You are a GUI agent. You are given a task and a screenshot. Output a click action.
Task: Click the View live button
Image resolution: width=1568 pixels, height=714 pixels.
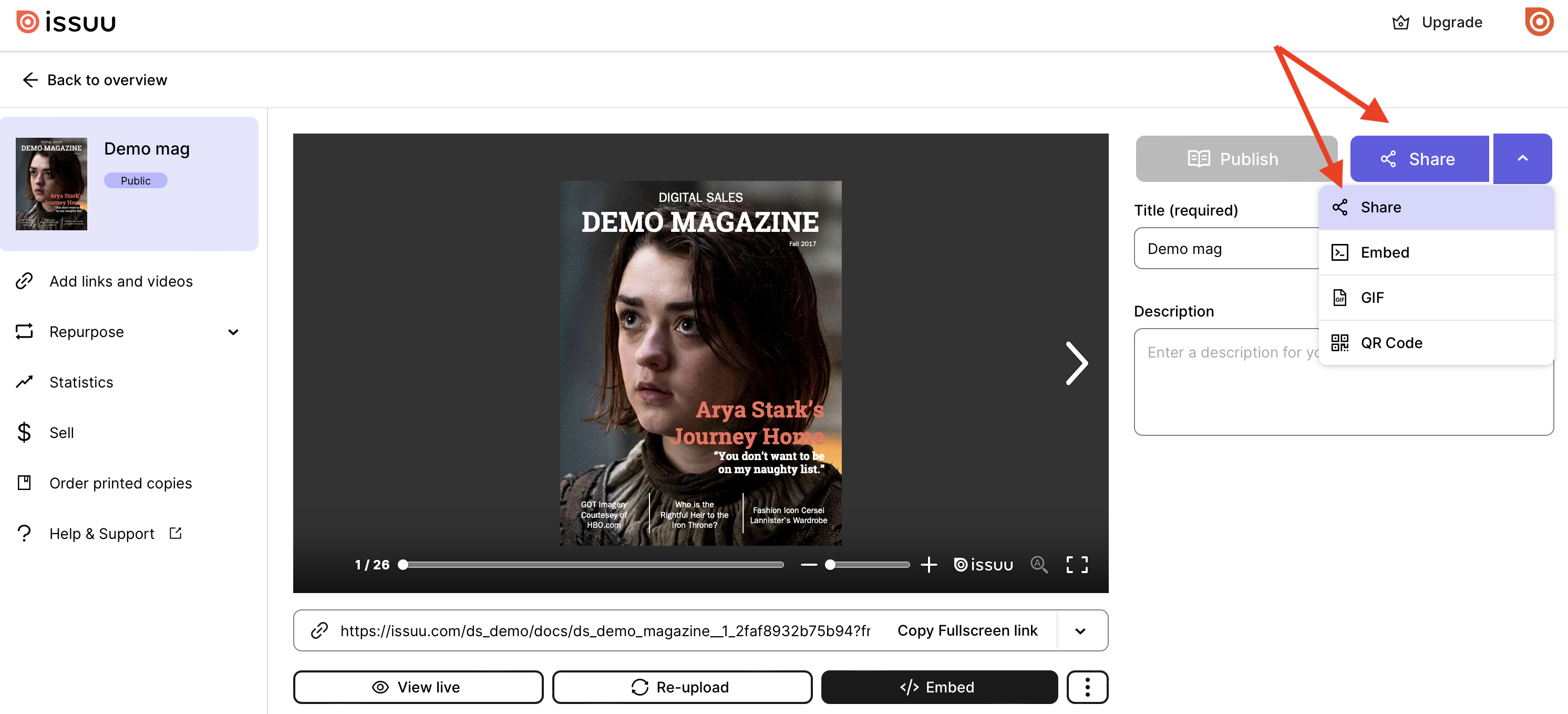coord(418,687)
